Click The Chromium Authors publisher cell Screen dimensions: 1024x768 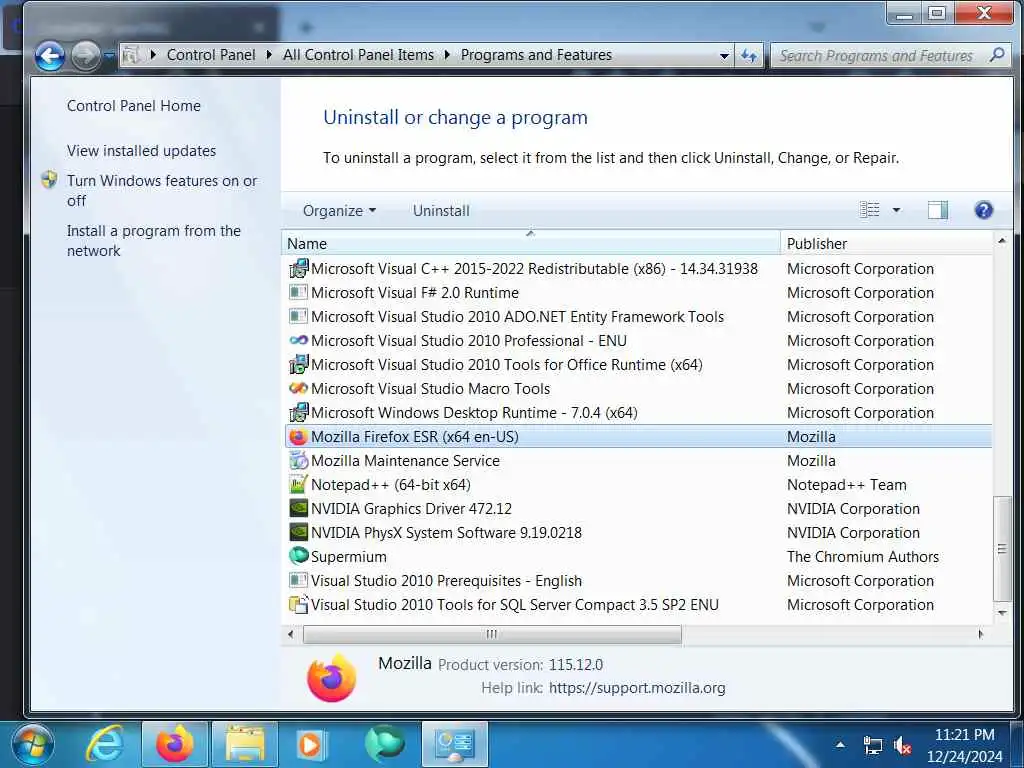coord(863,556)
